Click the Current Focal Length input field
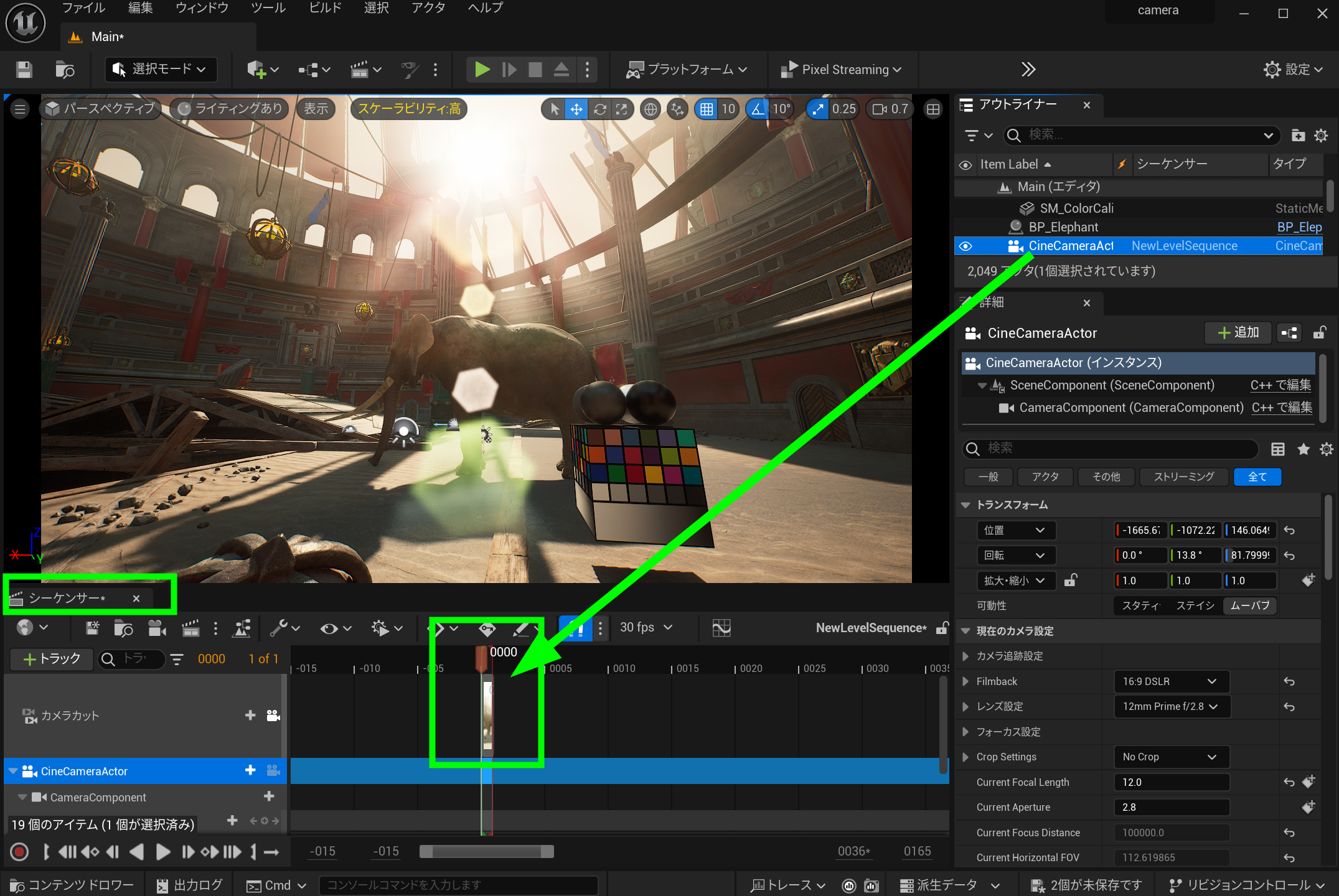The height and width of the screenshot is (896, 1339). click(1170, 782)
